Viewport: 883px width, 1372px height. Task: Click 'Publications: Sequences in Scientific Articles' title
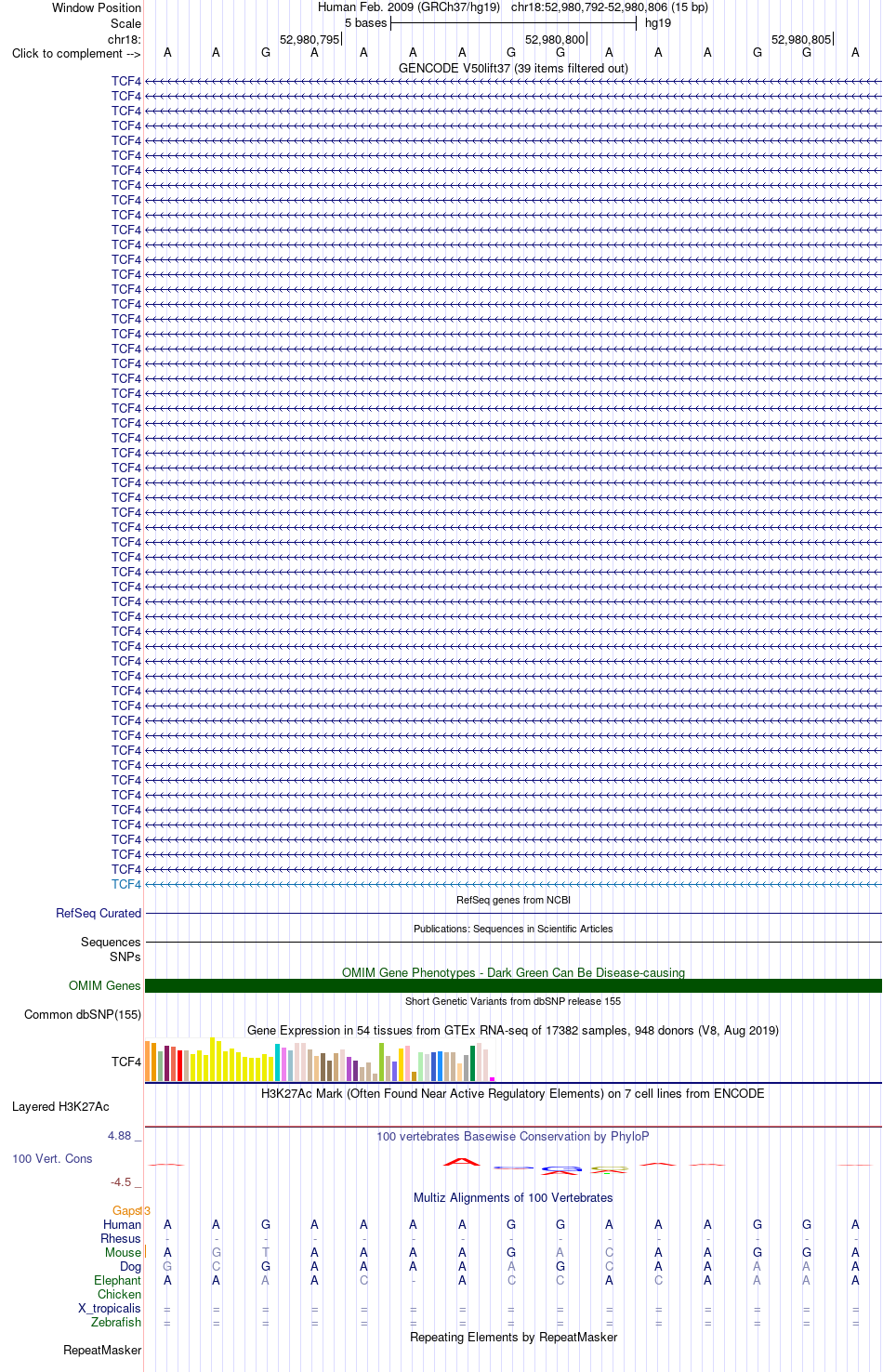click(x=513, y=929)
